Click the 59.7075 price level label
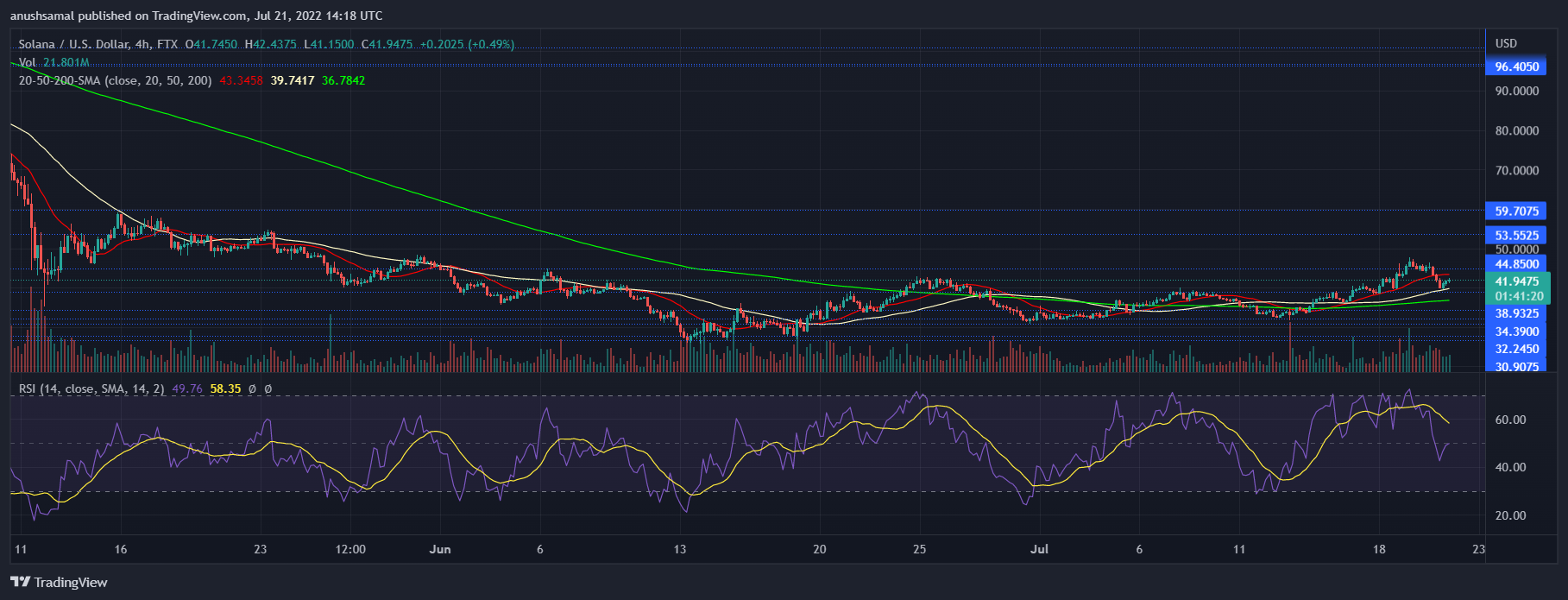The height and width of the screenshot is (600, 1568). tap(1516, 211)
